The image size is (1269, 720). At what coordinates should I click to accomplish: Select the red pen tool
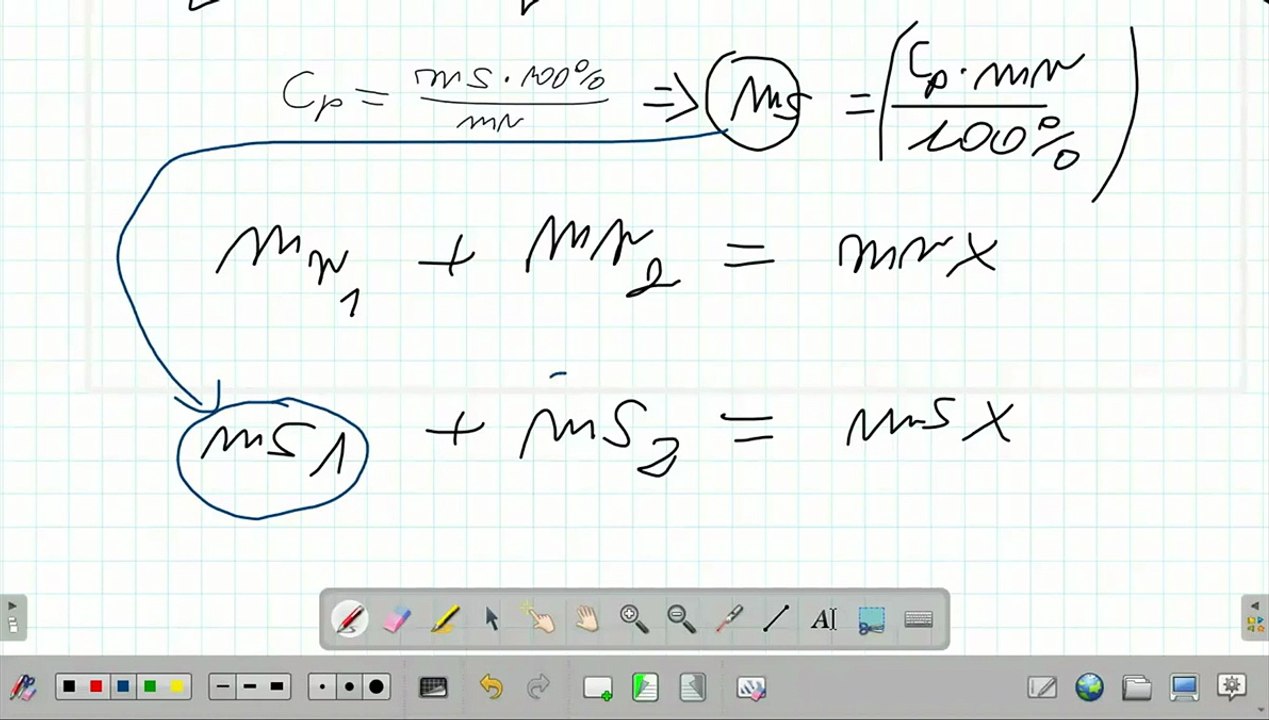[x=350, y=620]
